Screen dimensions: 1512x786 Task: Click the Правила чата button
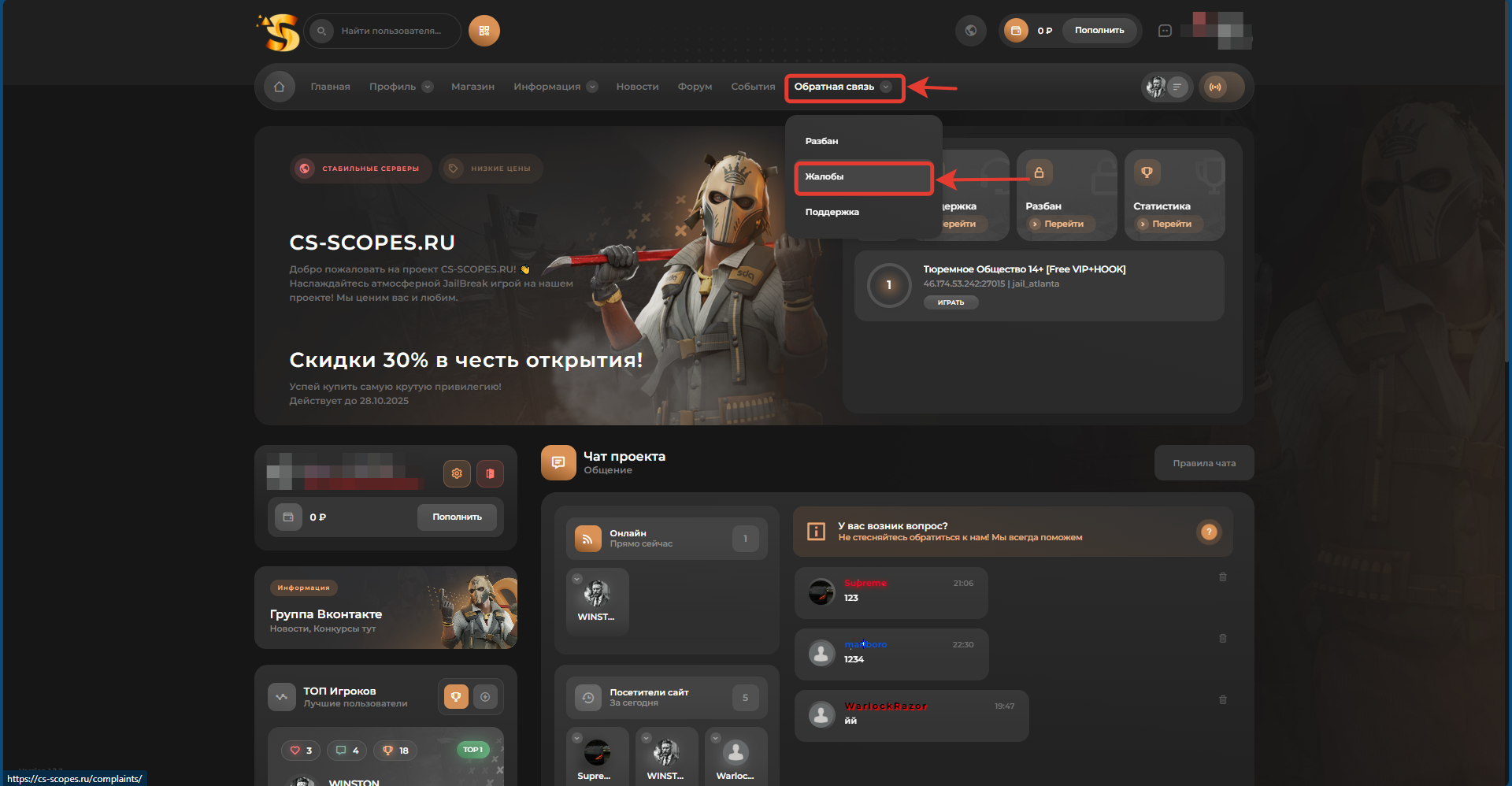1204,463
